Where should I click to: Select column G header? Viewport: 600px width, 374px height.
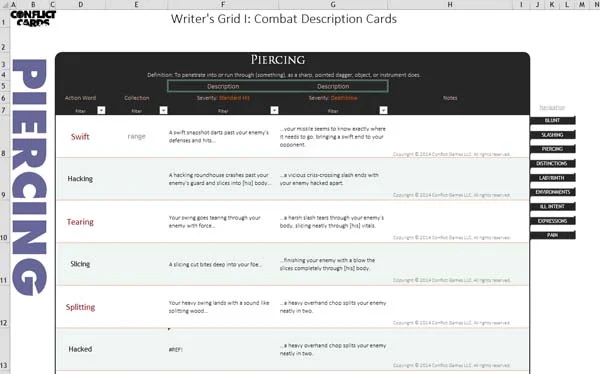click(x=333, y=5)
